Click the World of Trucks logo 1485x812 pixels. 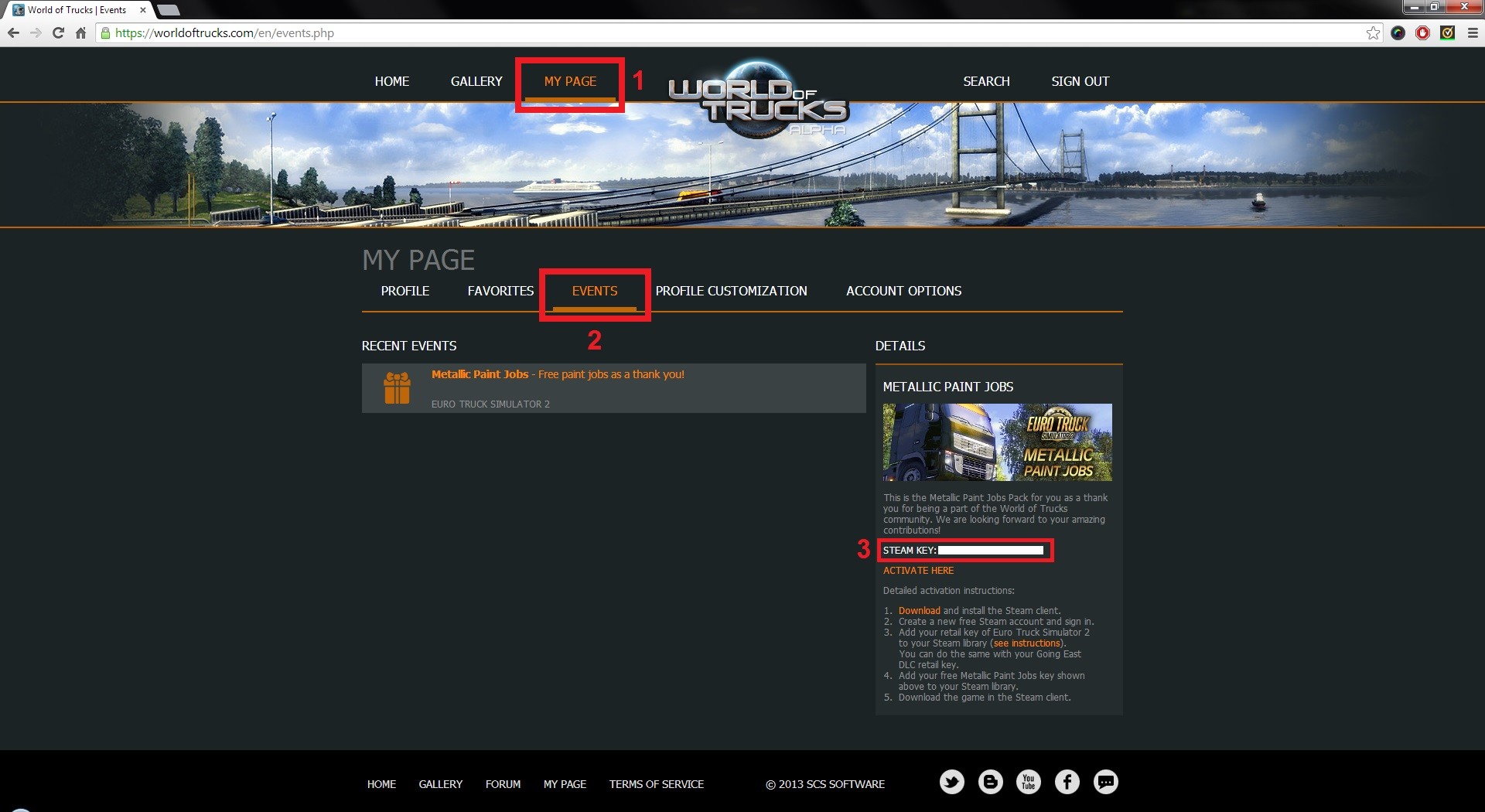pos(758,101)
